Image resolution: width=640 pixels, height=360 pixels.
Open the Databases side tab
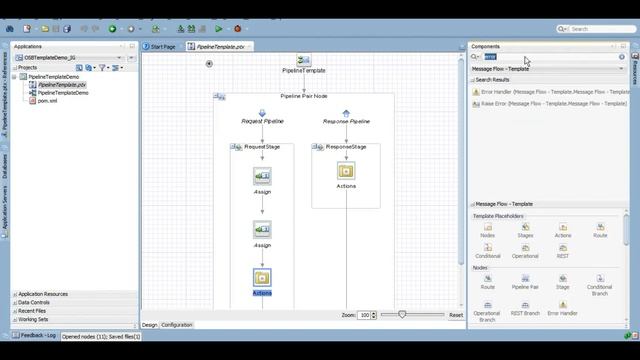click(4, 165)
